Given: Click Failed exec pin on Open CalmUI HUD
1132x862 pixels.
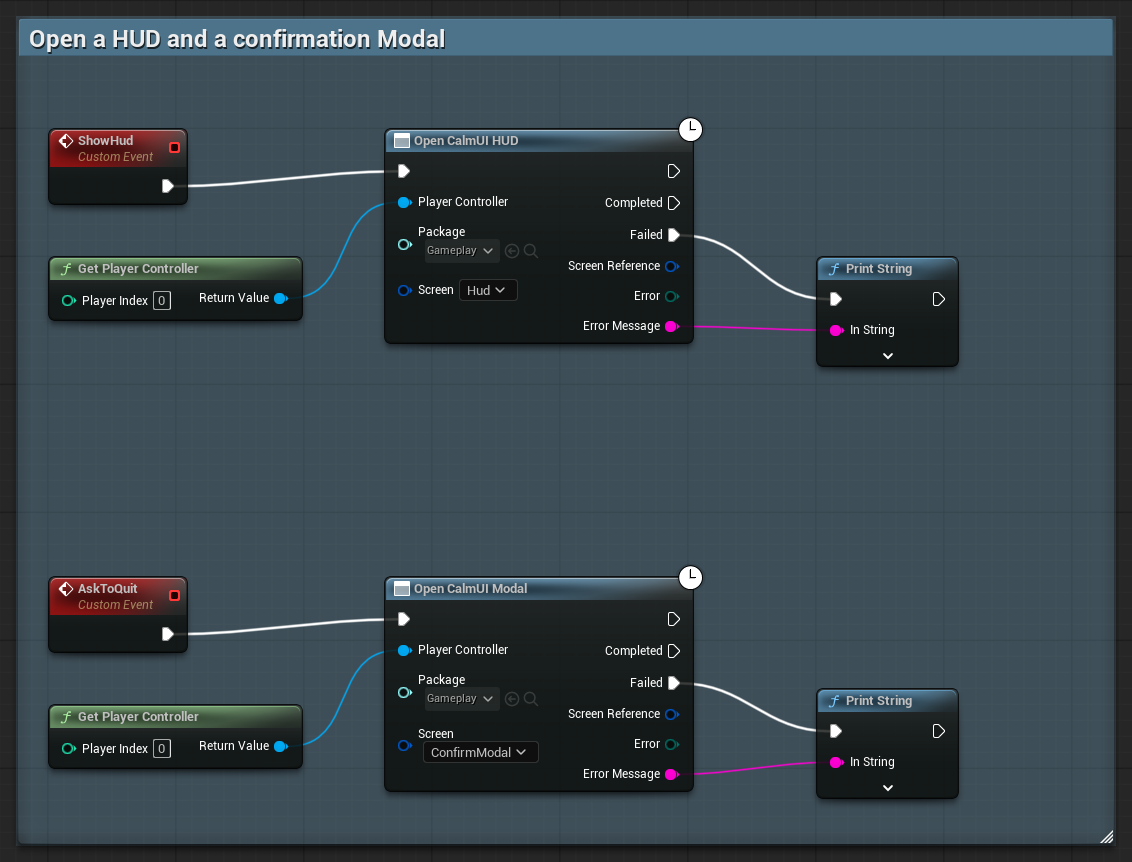Looking at the screenshot, I should pyautogui.click(x=674, y=235).
